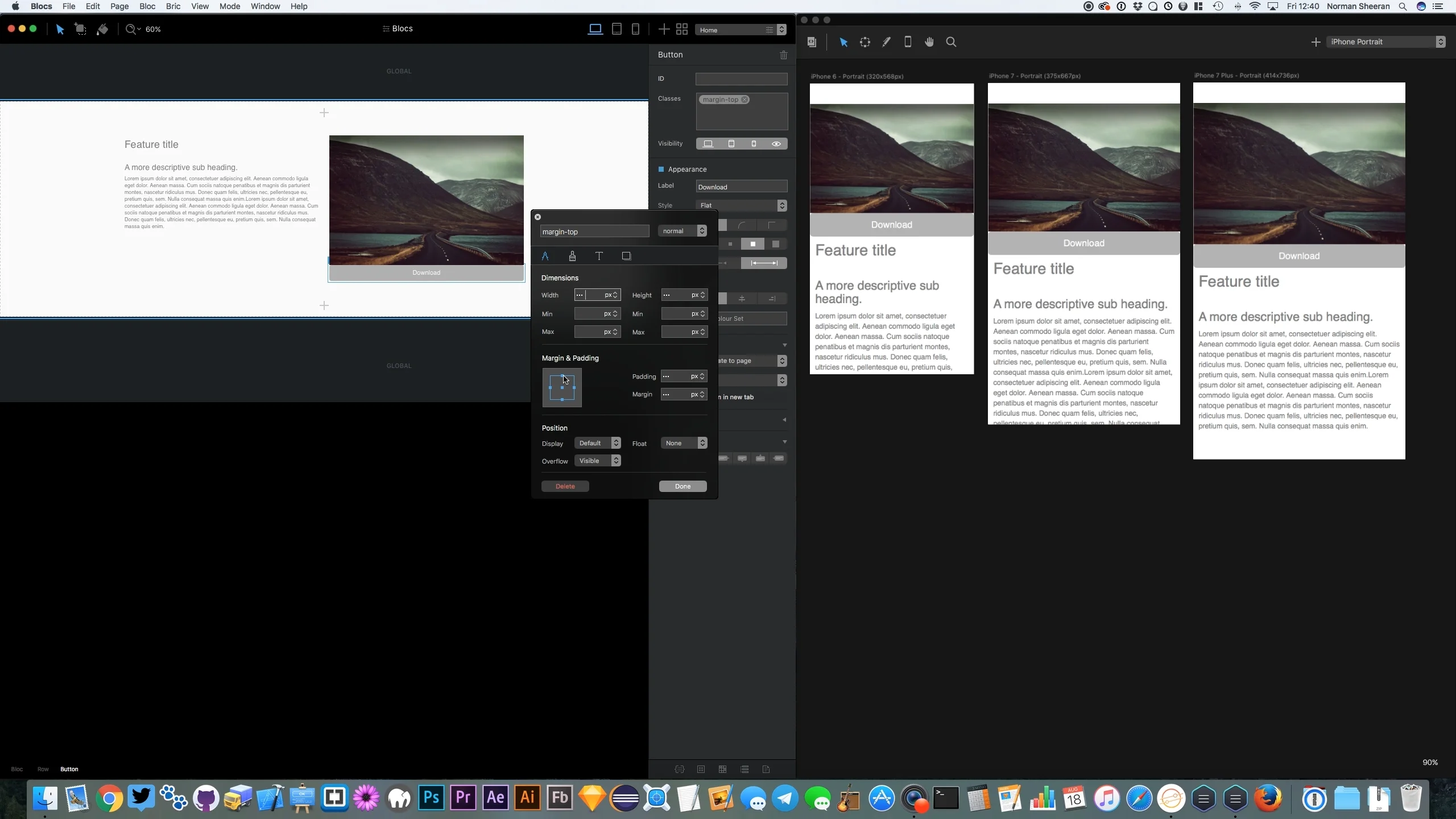Toggle desktop visibility for the button

[x=708, y=144]
